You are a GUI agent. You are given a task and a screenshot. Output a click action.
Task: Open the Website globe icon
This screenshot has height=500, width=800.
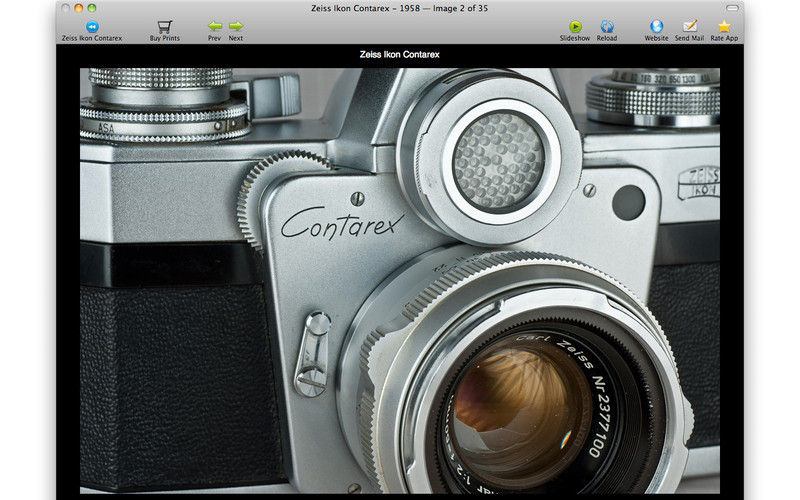coord(656,27)
